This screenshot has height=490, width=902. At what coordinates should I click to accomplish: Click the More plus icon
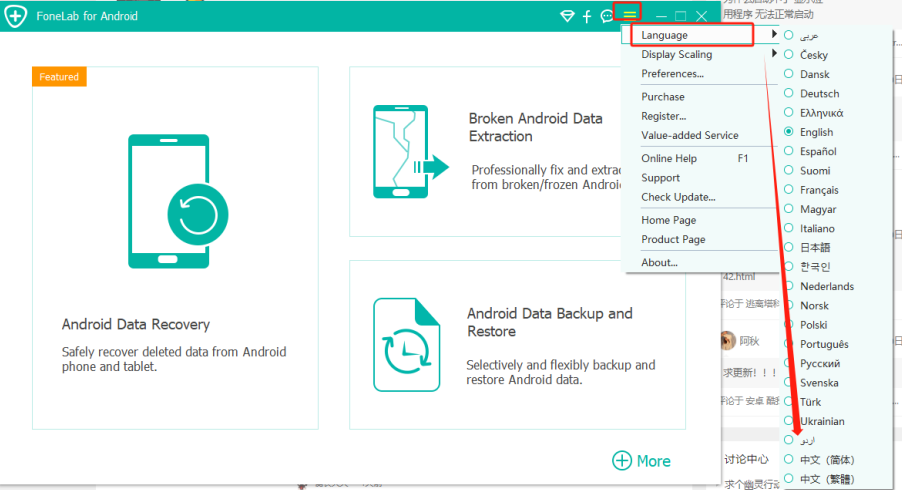coord(622,461)
